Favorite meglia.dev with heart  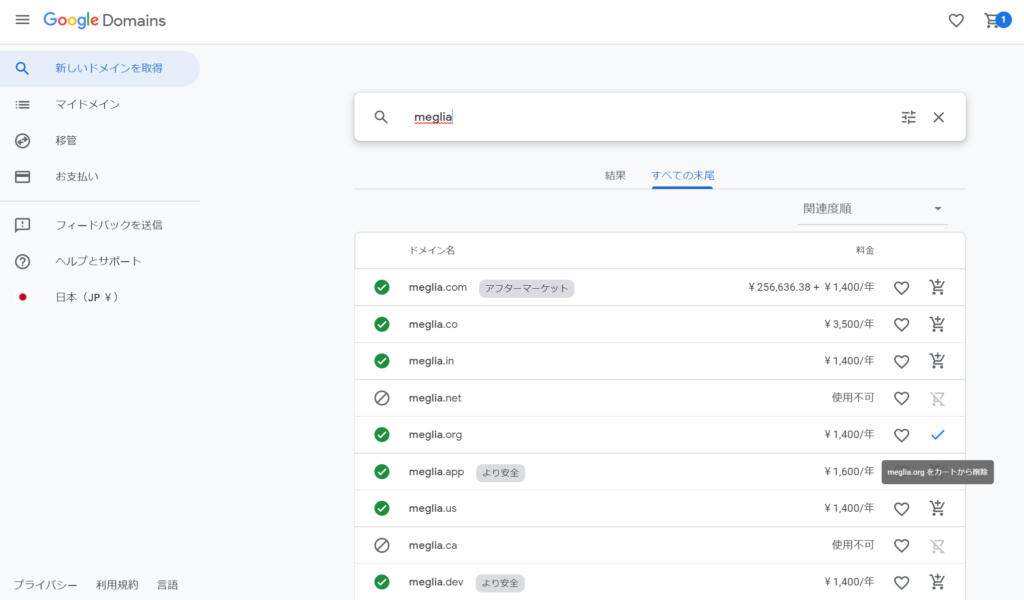coord(901,582)
